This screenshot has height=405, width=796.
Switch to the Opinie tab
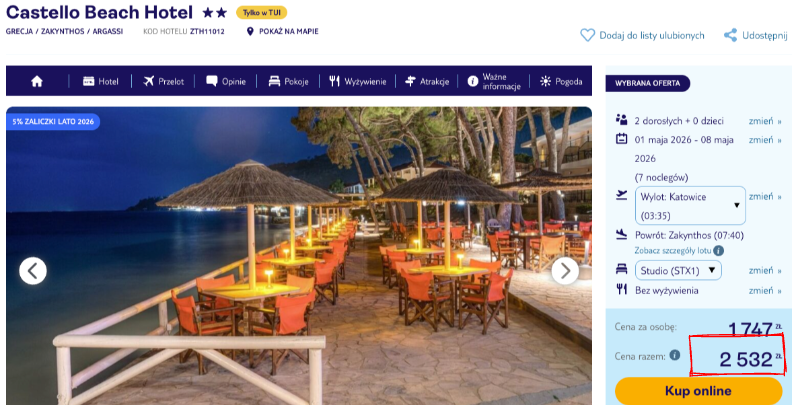click(x=226, y=81)
